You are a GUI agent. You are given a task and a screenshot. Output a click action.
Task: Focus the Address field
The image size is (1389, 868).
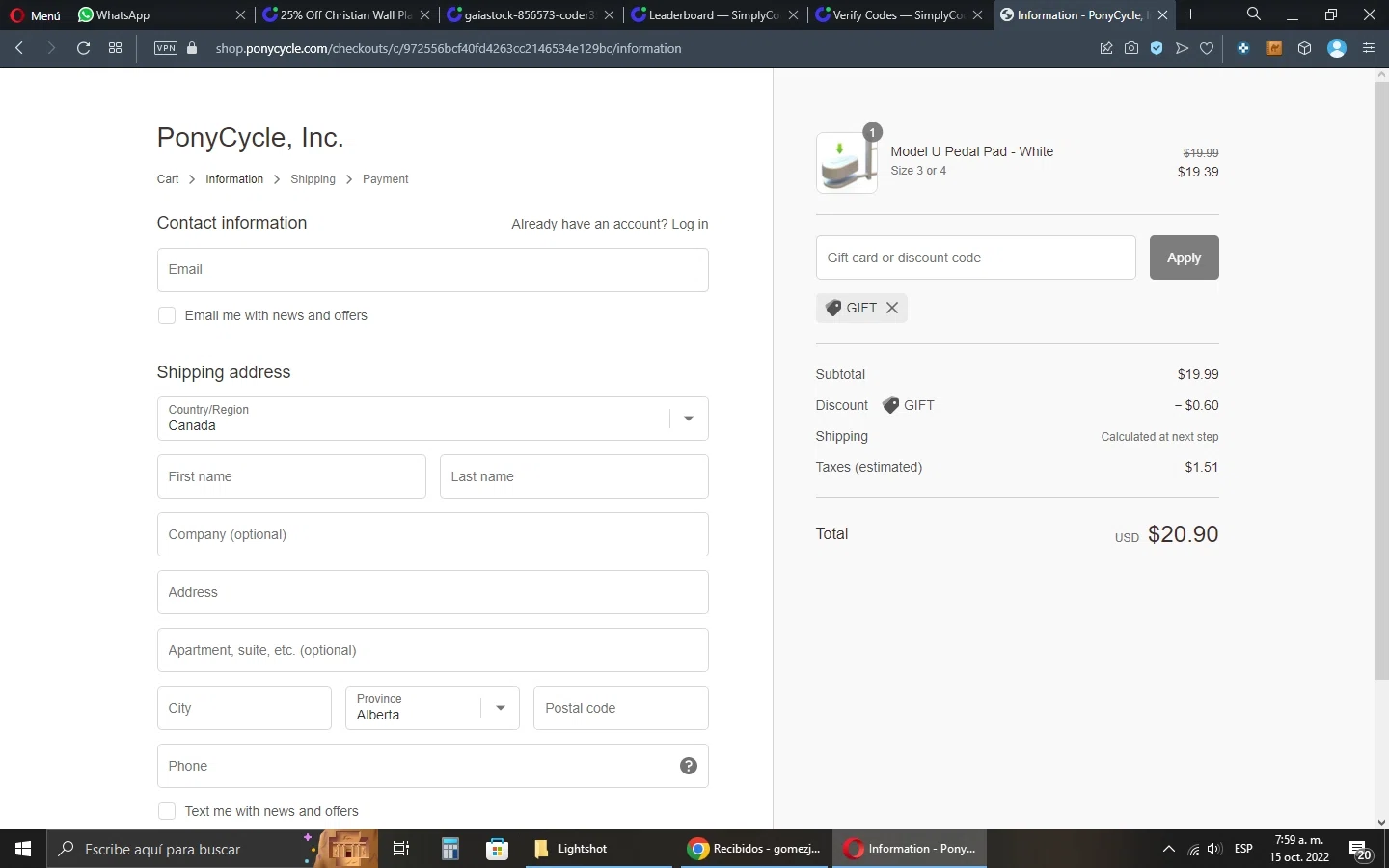(x=433, y=592)
